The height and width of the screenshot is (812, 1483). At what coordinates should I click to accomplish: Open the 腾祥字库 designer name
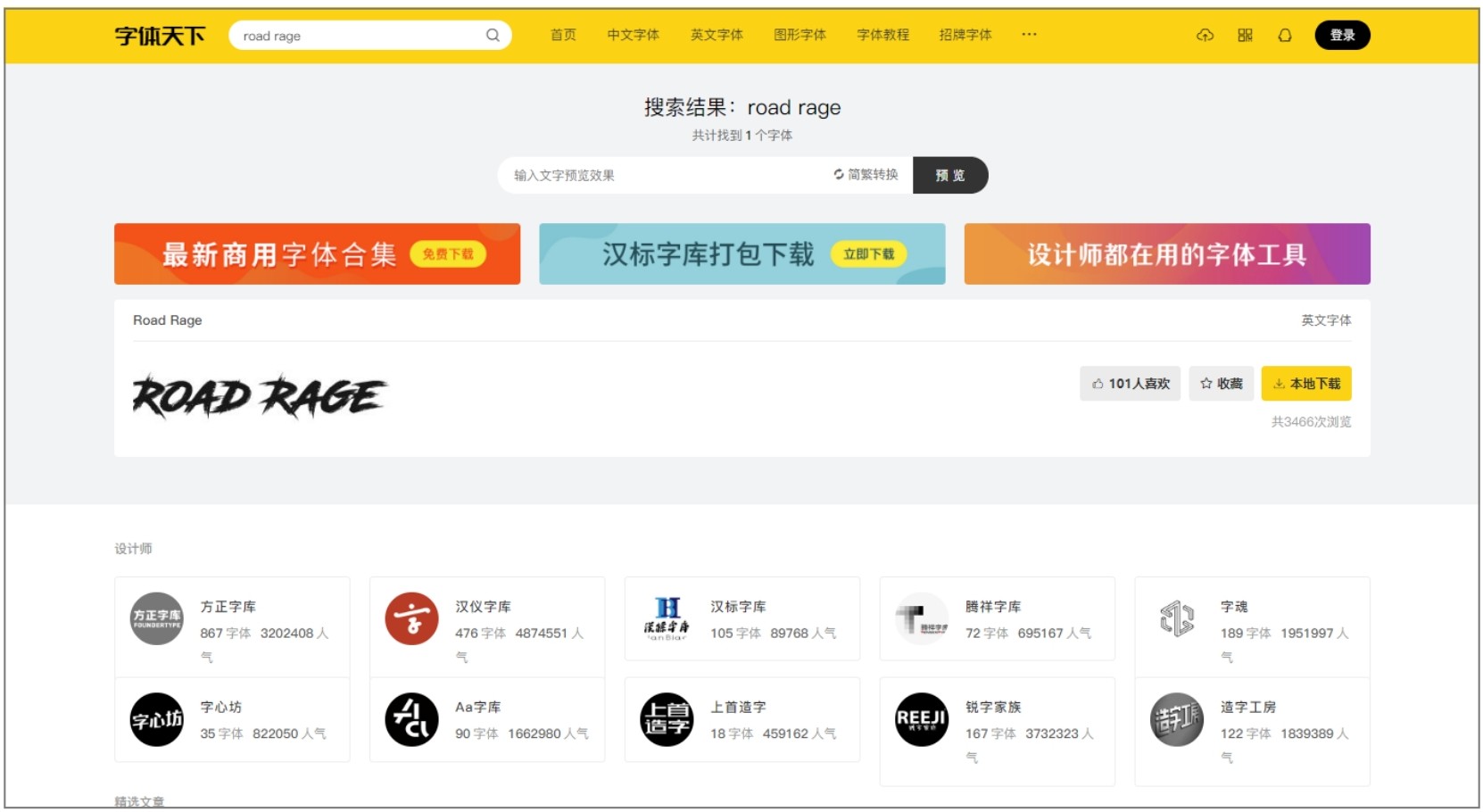[994, 607]
